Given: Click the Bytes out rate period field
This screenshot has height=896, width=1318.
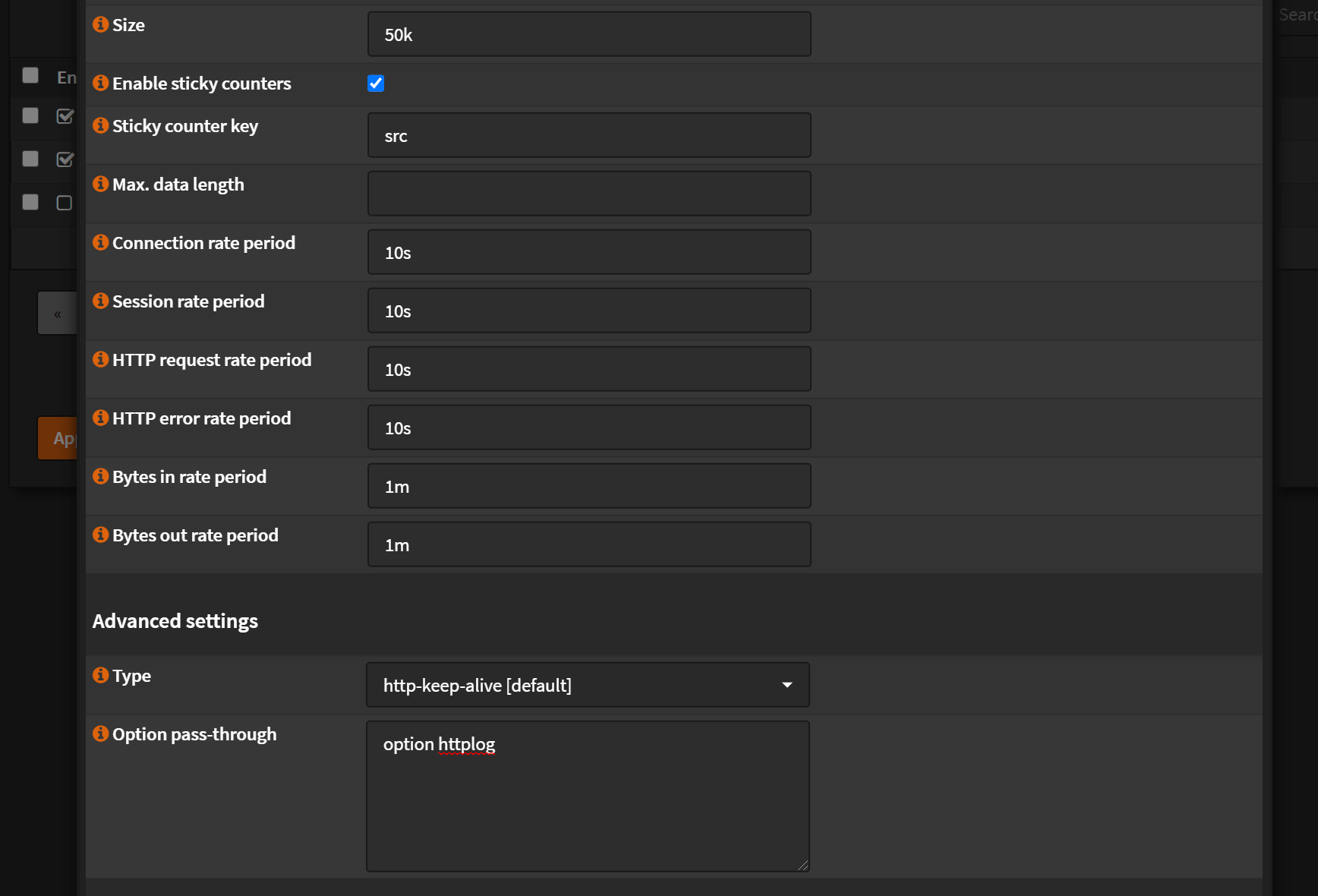Looking at the screenshot, I should [x=589, y=544].
